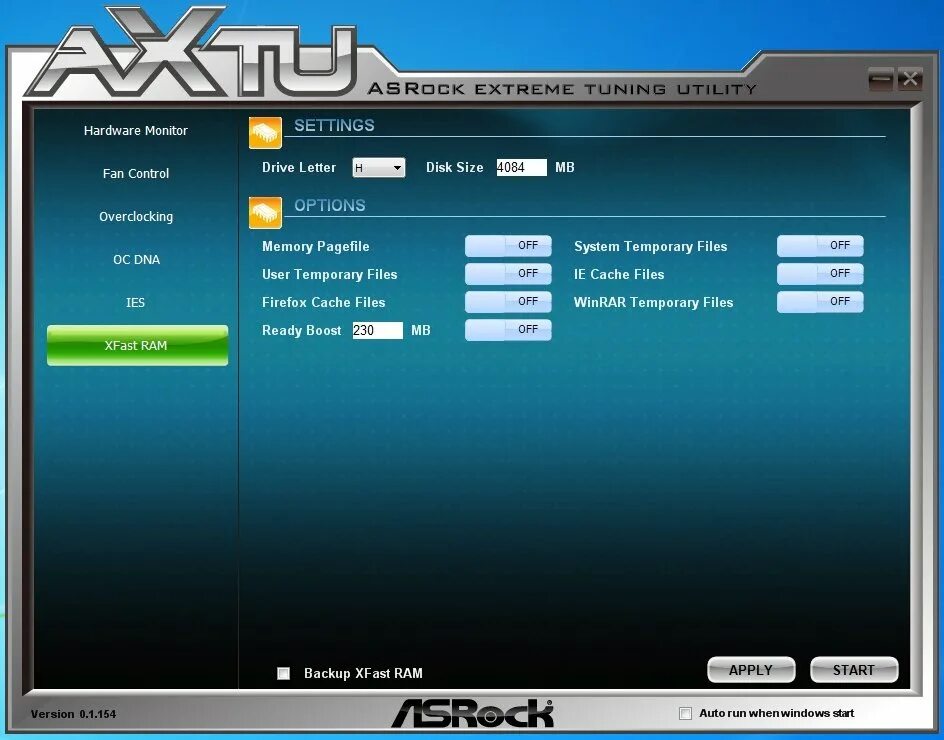Enable Backup XFast RAM checkbox
Viewport: 944px width, 740px height.
click(284, 673)
